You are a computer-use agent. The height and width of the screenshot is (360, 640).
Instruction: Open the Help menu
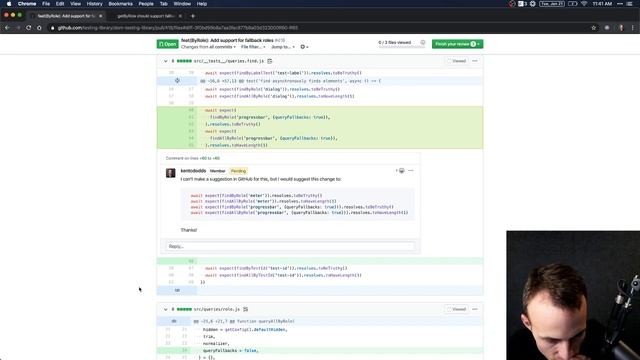tap(202, 4)
